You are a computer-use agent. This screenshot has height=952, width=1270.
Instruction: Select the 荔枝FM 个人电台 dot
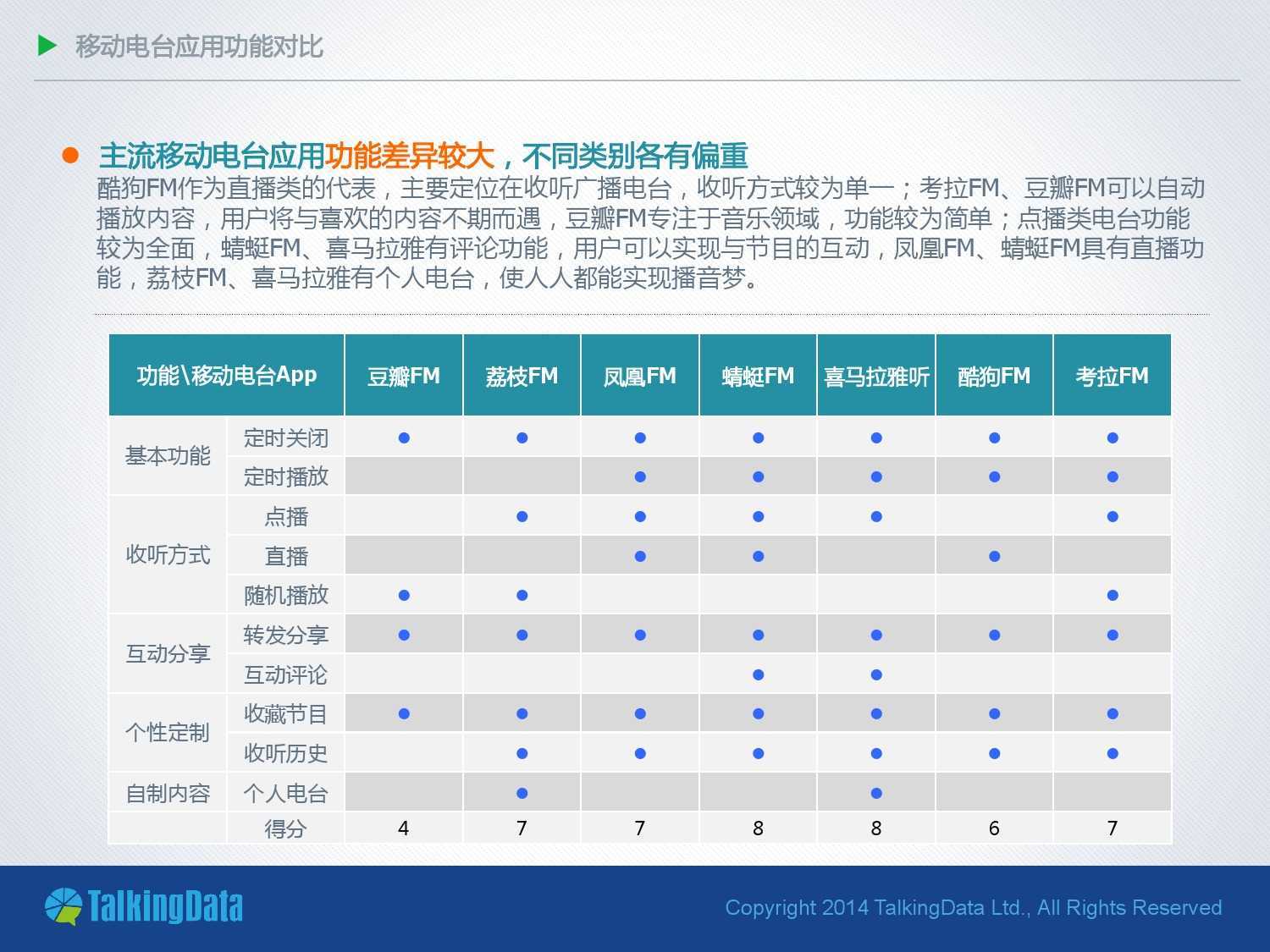tap(522, 793)
